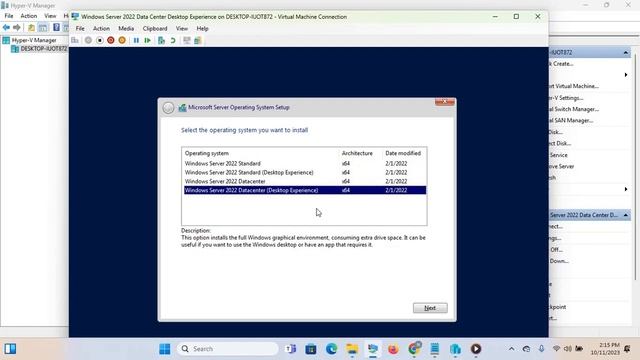Select Windows Server 2022 Datacenter row

pyautogui.click(x=305, y=181)
